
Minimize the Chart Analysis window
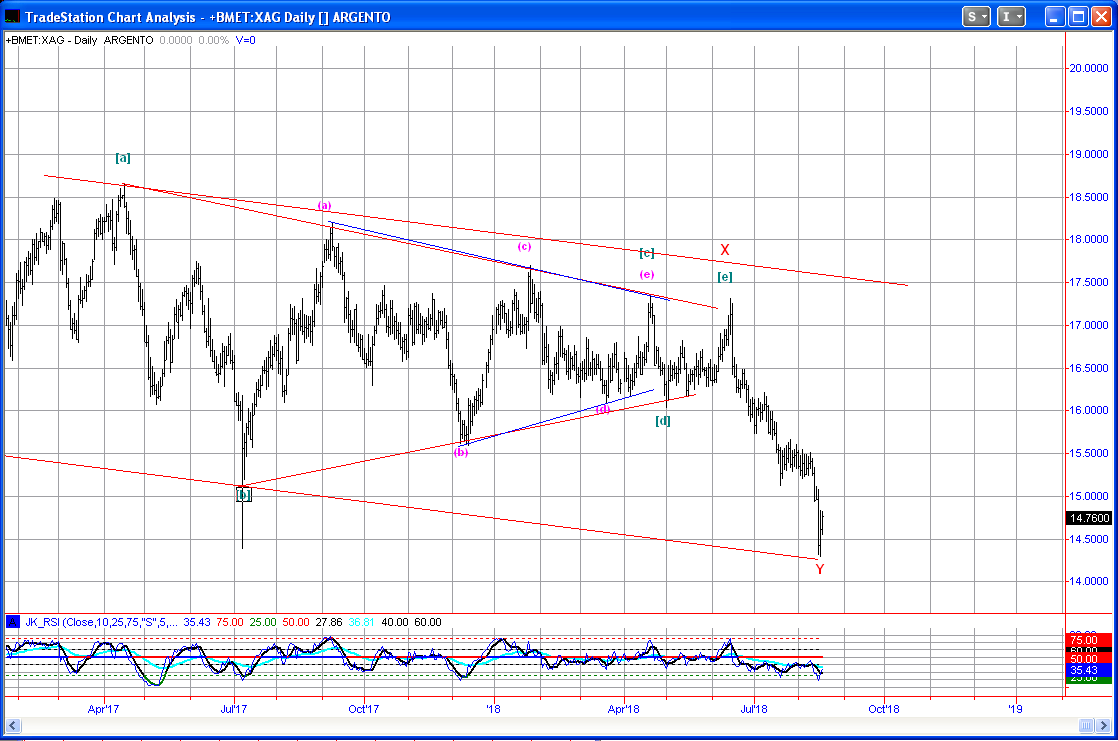point(1056,16)
